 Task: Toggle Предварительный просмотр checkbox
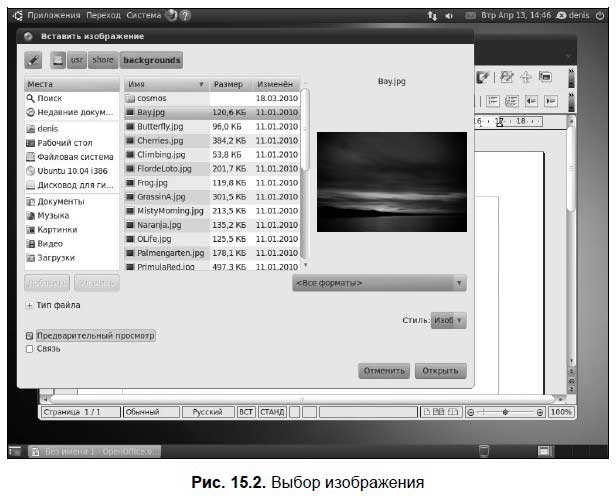29,336
